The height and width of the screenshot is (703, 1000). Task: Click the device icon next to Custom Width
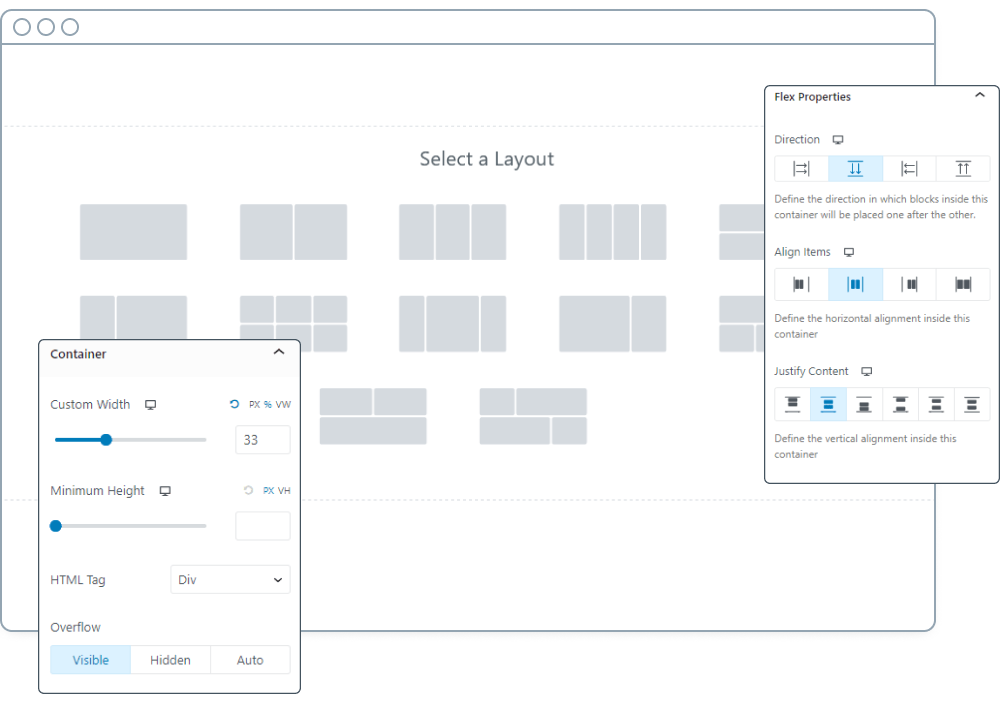pos(151,404)
